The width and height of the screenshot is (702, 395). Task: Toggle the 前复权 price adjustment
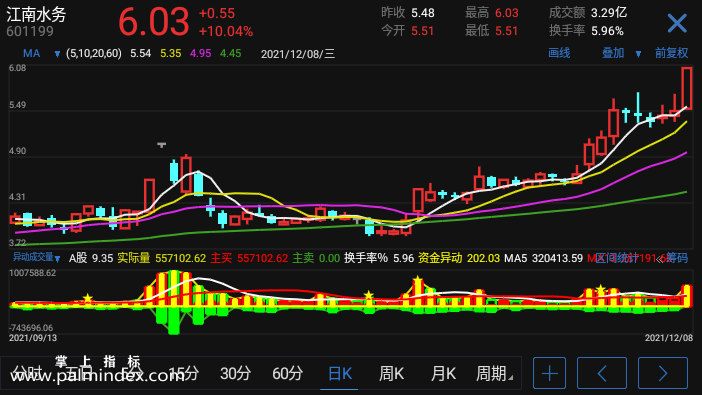click(671, 53)
